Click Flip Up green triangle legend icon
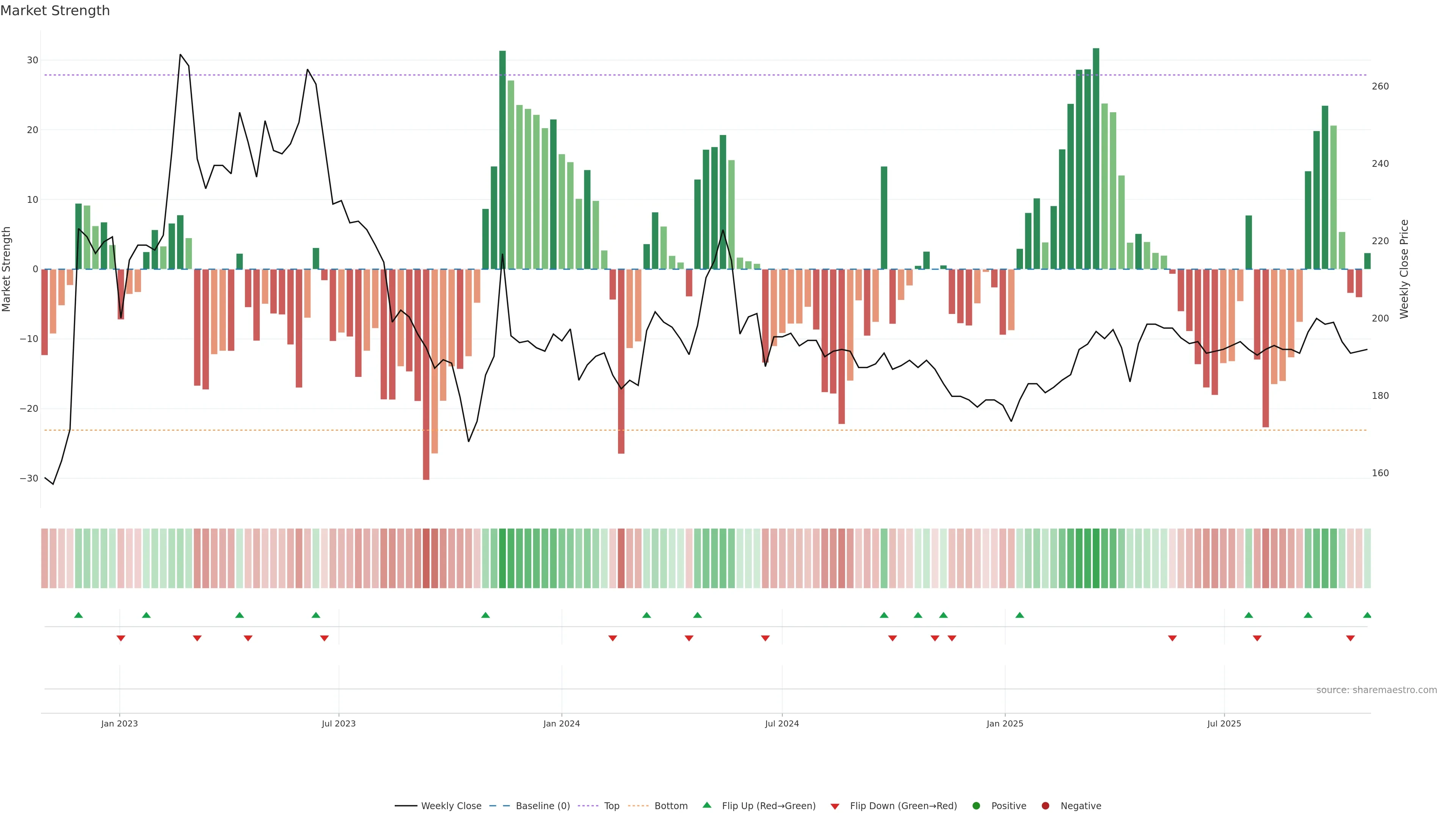 (706, 805)
